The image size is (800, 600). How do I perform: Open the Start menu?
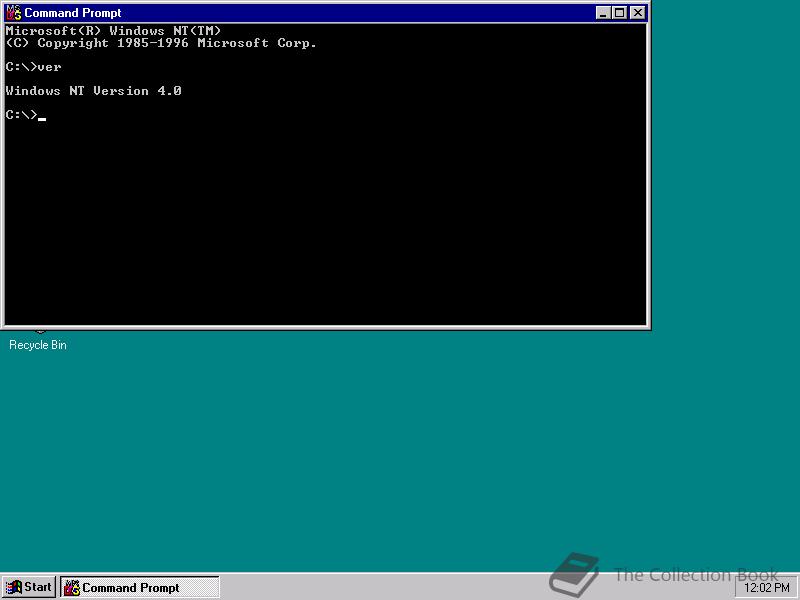[x=29, y=587]
